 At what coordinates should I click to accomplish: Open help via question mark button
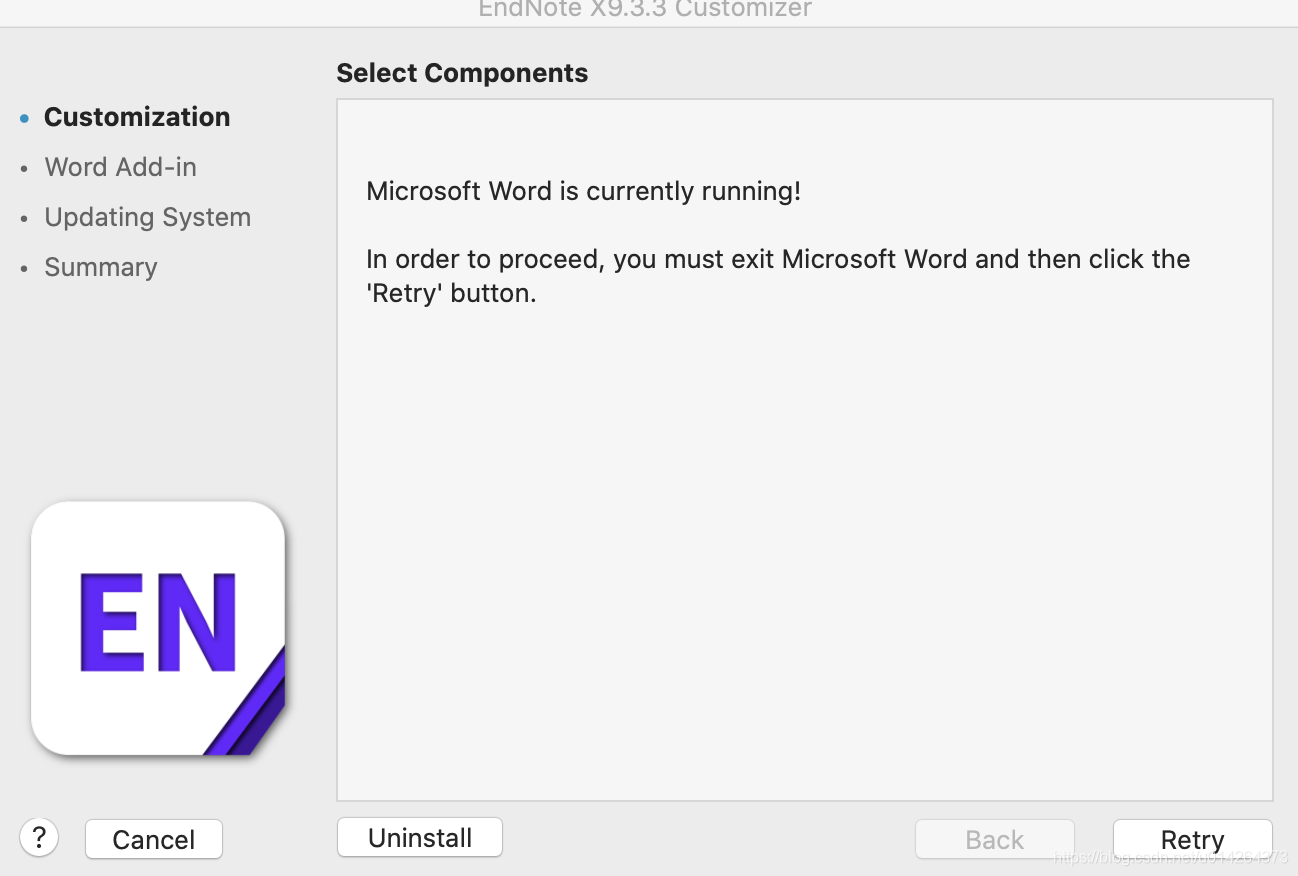click(39, 837)
